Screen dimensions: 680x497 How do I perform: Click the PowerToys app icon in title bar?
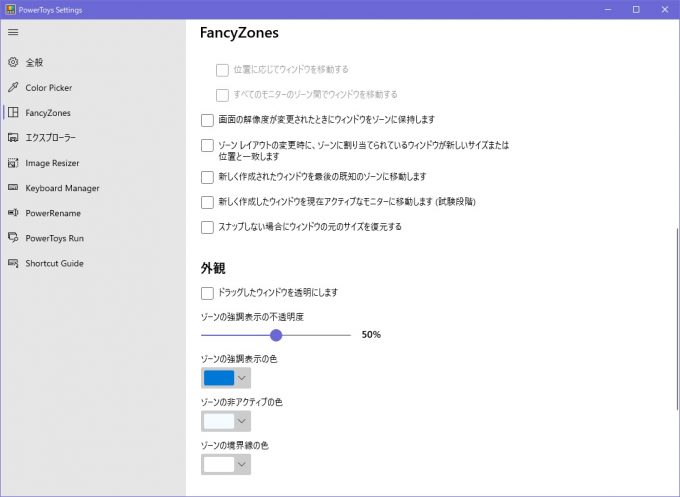pyautogui.click(x=10, y=10)
